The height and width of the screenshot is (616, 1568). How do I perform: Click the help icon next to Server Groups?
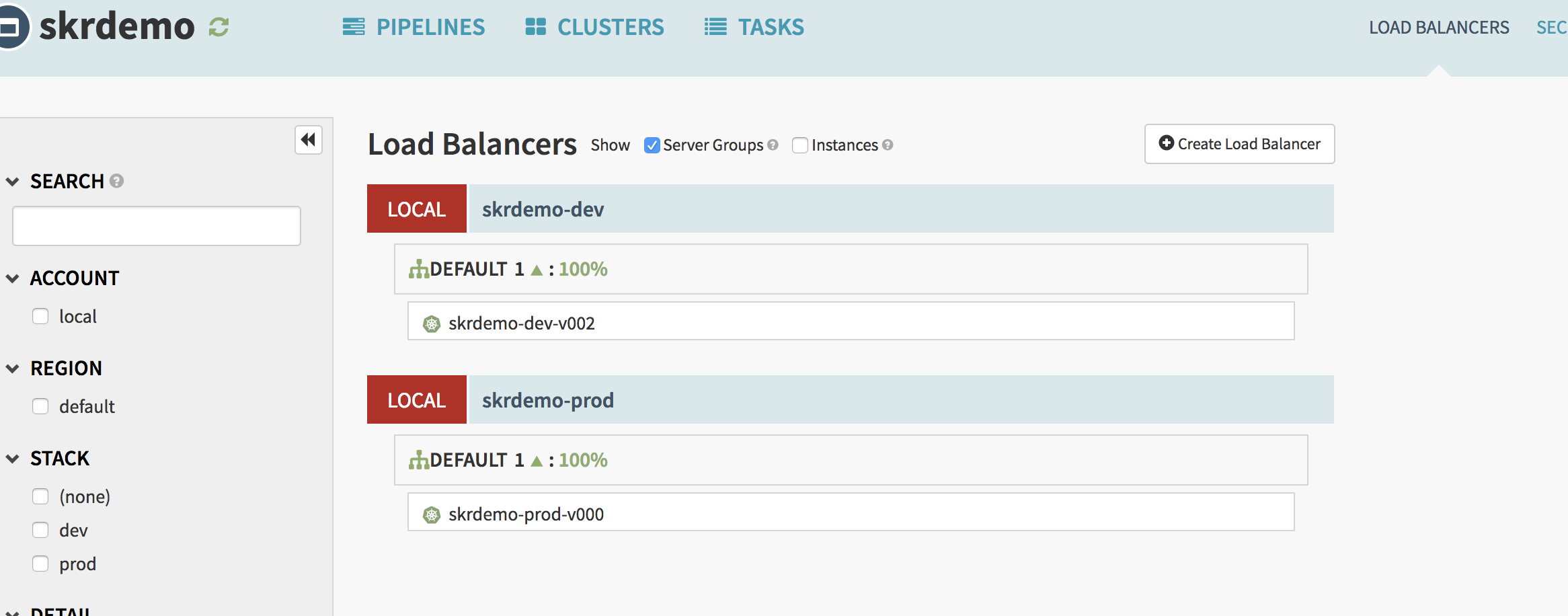point(773,145)
